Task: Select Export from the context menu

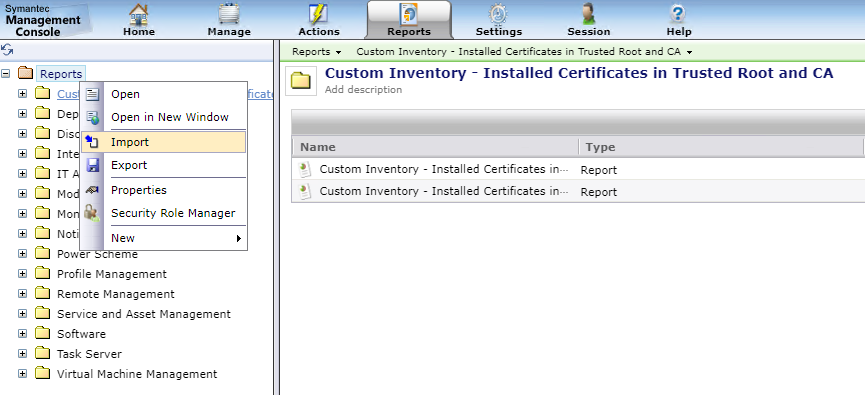Action: coord(163,165)
